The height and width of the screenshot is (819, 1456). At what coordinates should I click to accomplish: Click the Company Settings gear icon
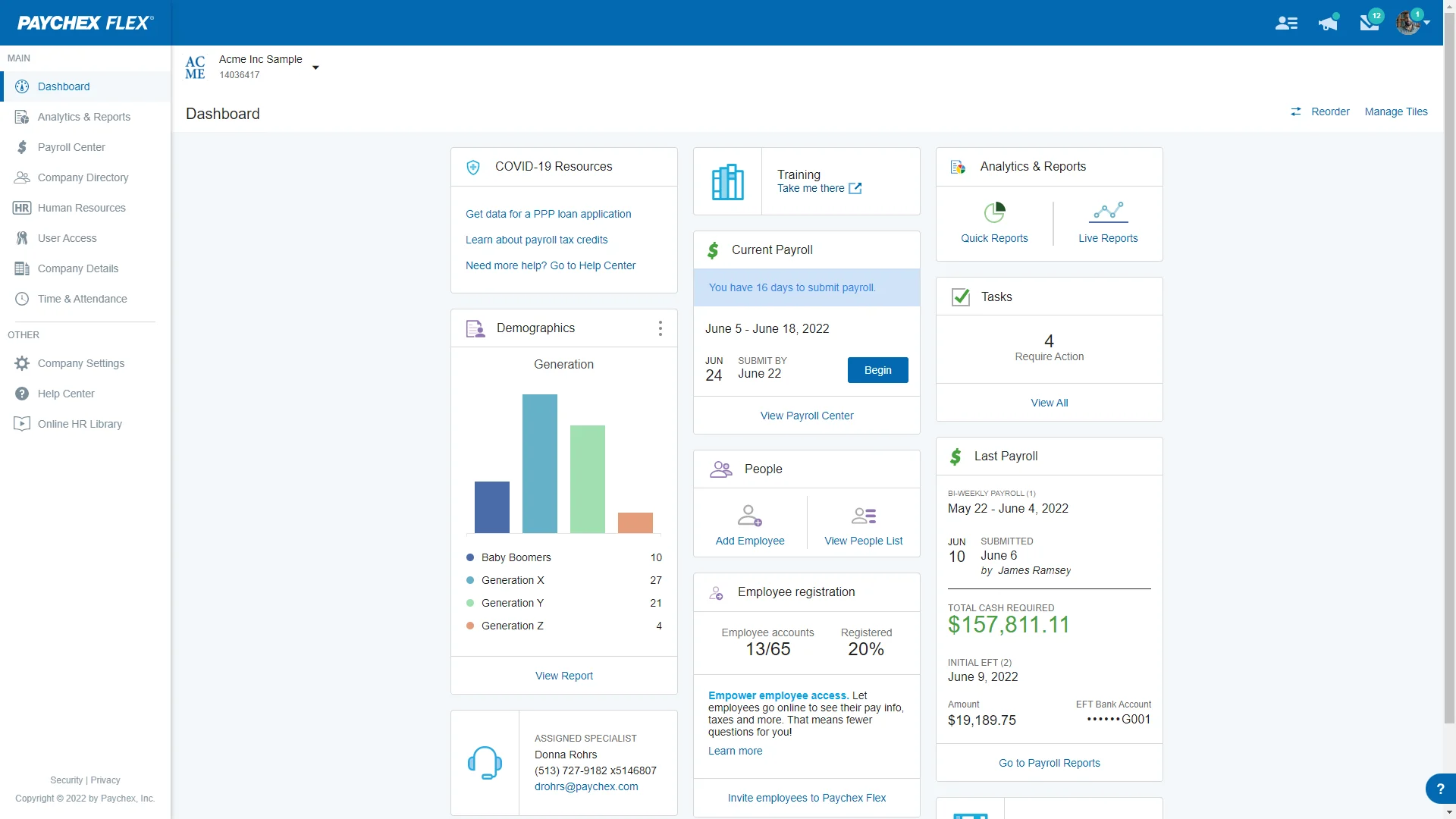tap(22, 363)
